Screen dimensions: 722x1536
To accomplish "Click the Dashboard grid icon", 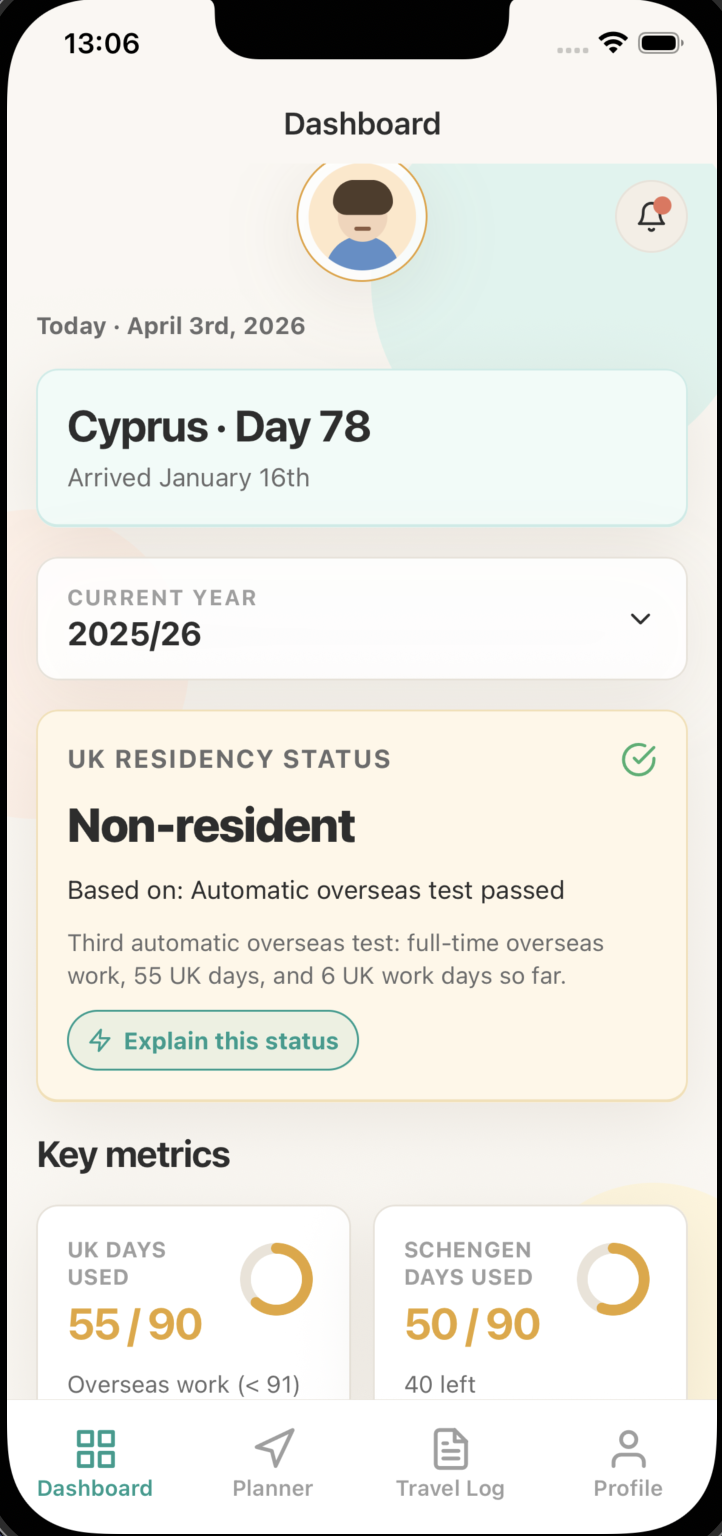I will [x=95, y=1448].
